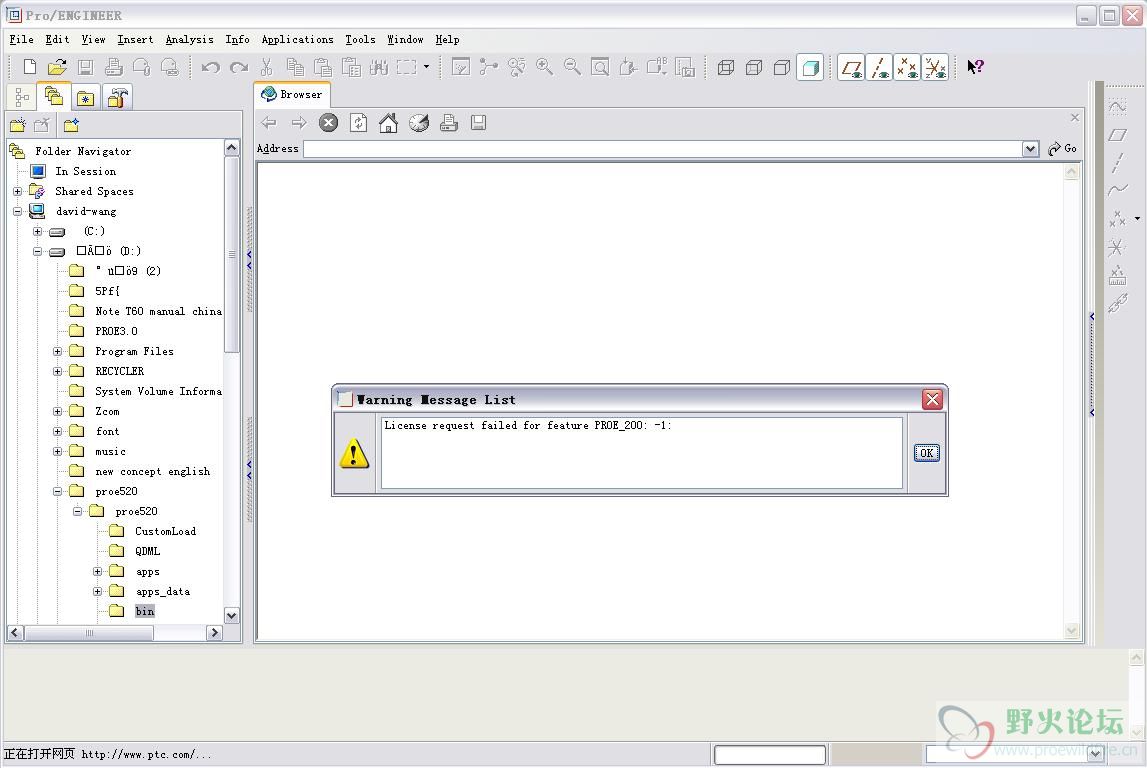Click the add-folder star icon in navigator toolbar

(x=71, y=125)
